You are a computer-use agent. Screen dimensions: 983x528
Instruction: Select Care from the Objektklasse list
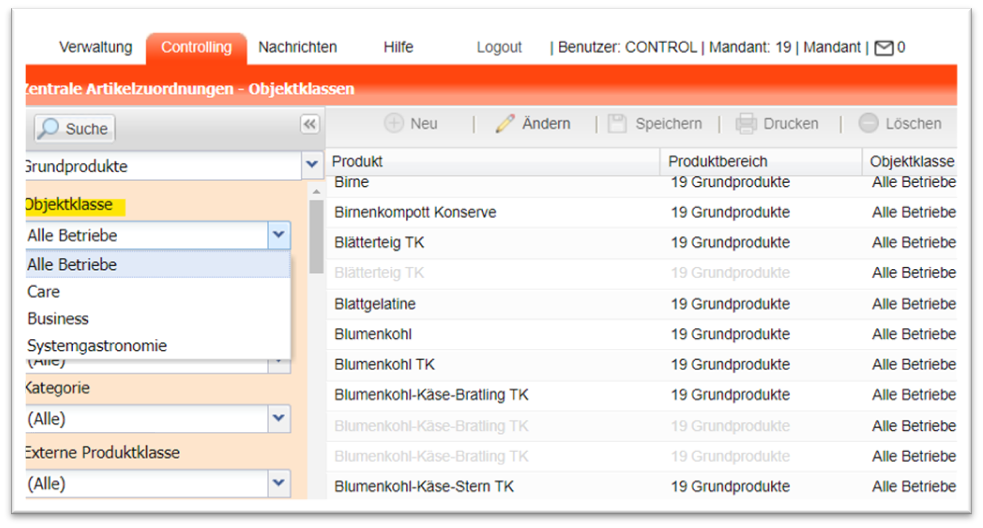pos(44,292)
